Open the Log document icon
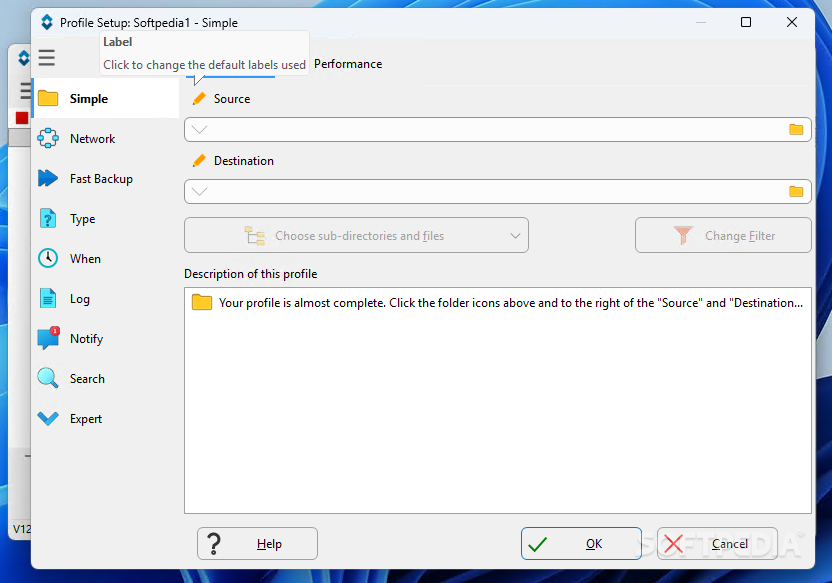832x583 pixels. coord(48,298)
